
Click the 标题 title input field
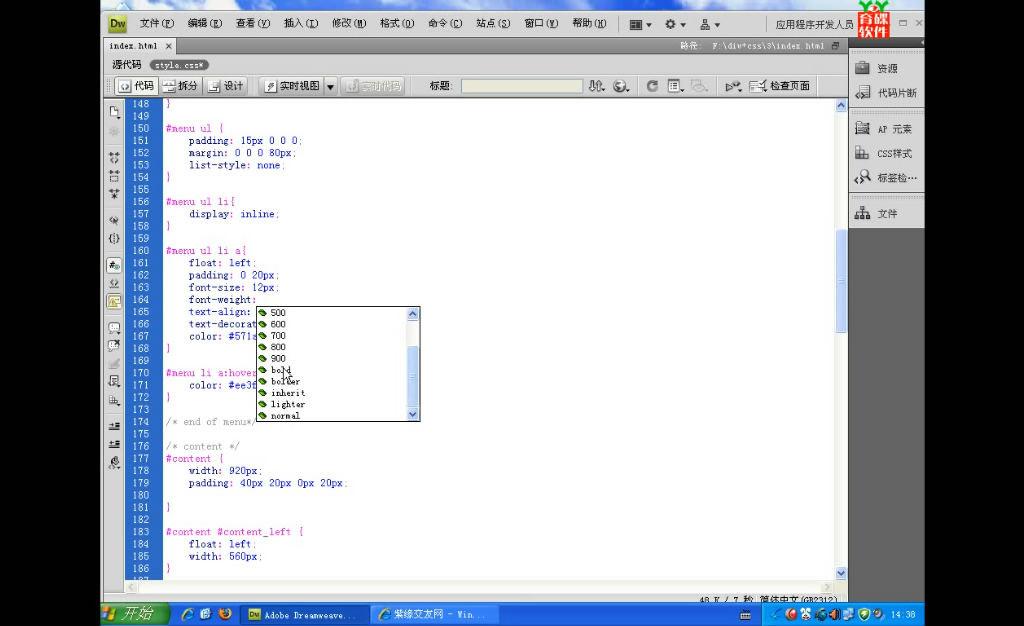522,86
